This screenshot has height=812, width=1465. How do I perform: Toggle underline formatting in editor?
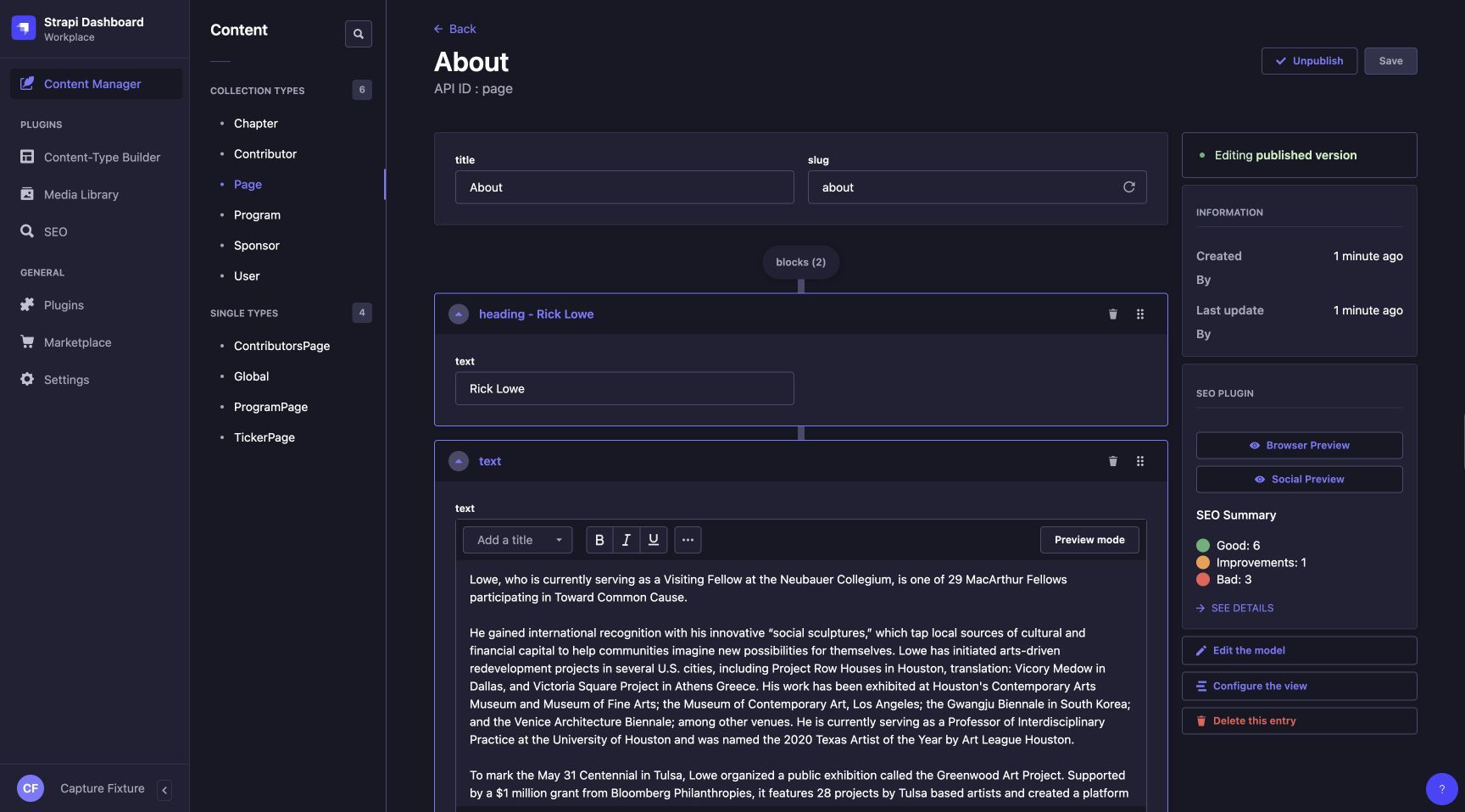coord(654,540)
